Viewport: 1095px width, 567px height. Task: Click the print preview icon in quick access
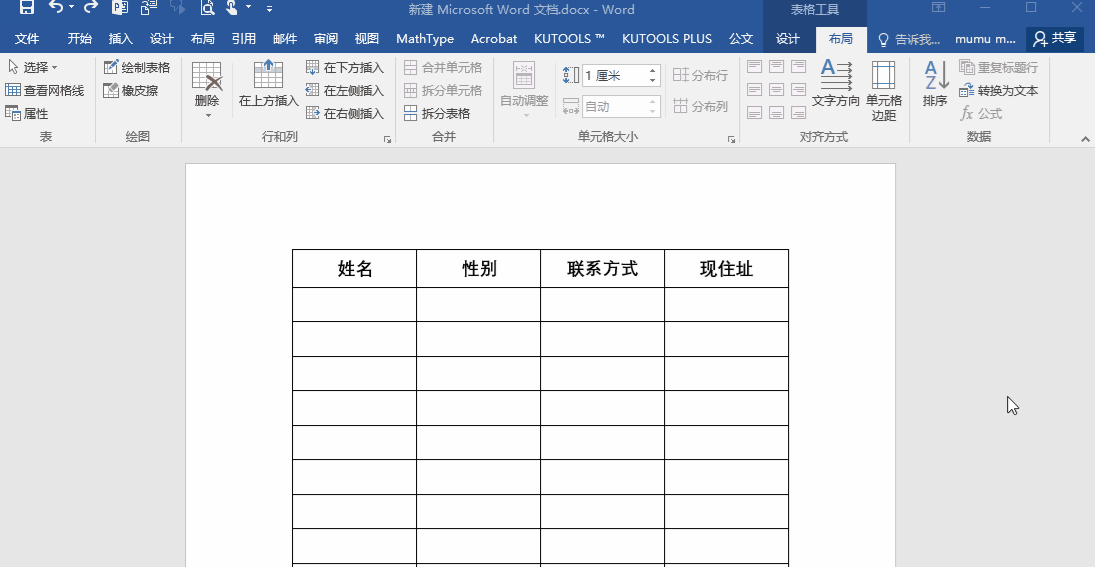coord(207,8)
